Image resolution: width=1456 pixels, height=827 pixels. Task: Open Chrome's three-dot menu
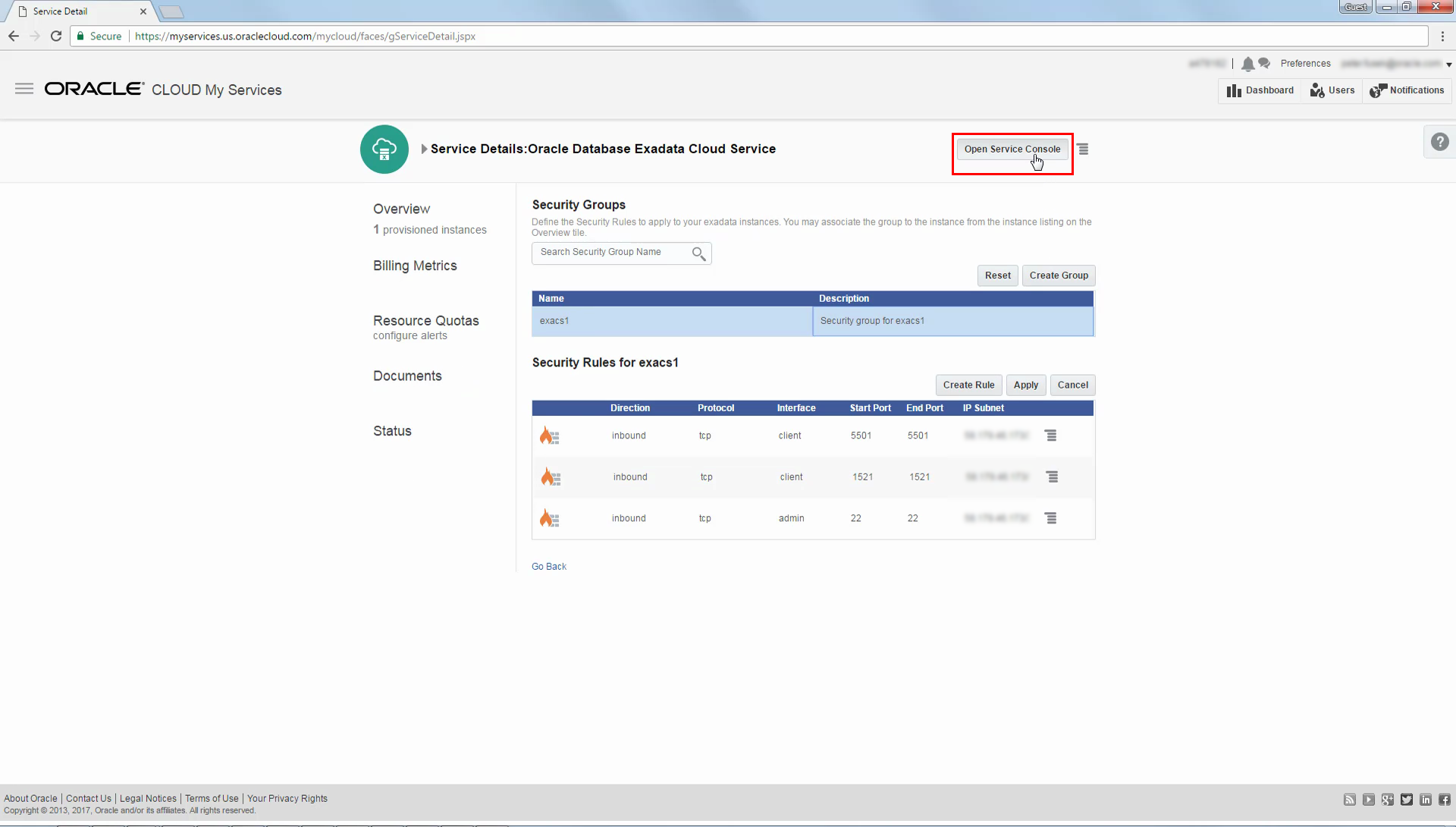pos(1442,36)
